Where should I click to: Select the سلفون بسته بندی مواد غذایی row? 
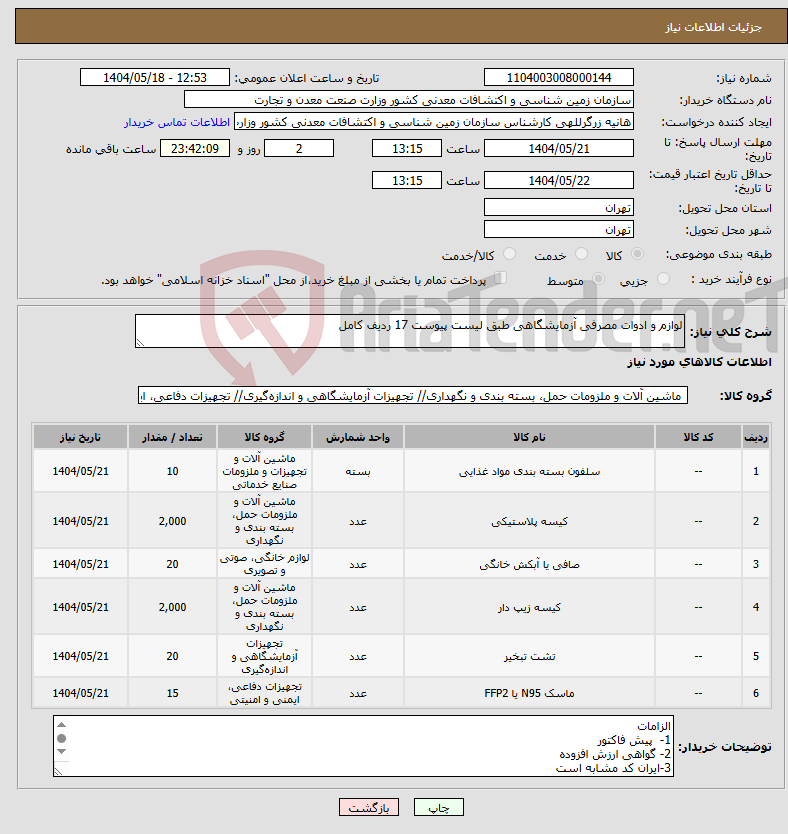[x=401, y=471]
